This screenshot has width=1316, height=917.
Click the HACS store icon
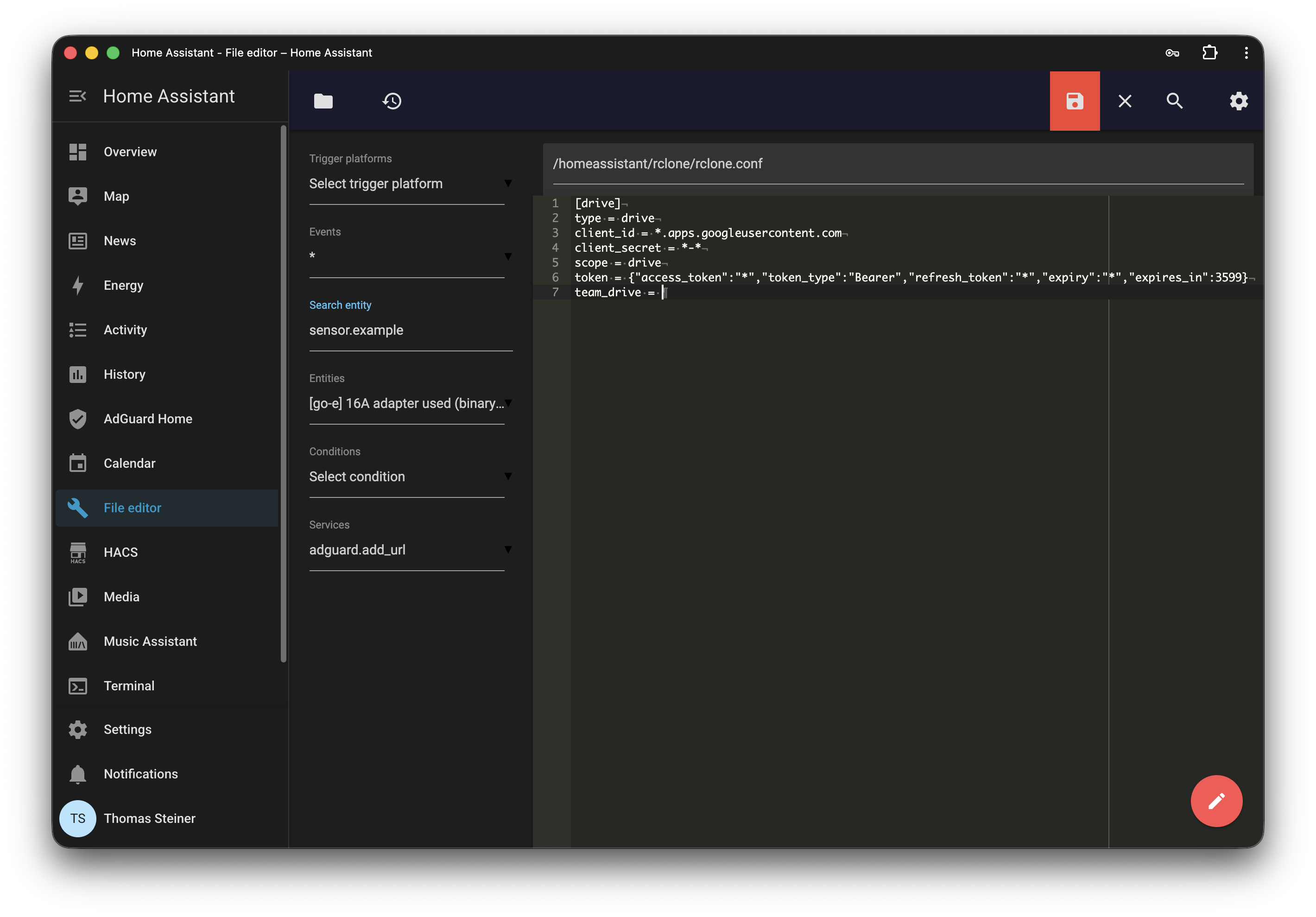78,552
